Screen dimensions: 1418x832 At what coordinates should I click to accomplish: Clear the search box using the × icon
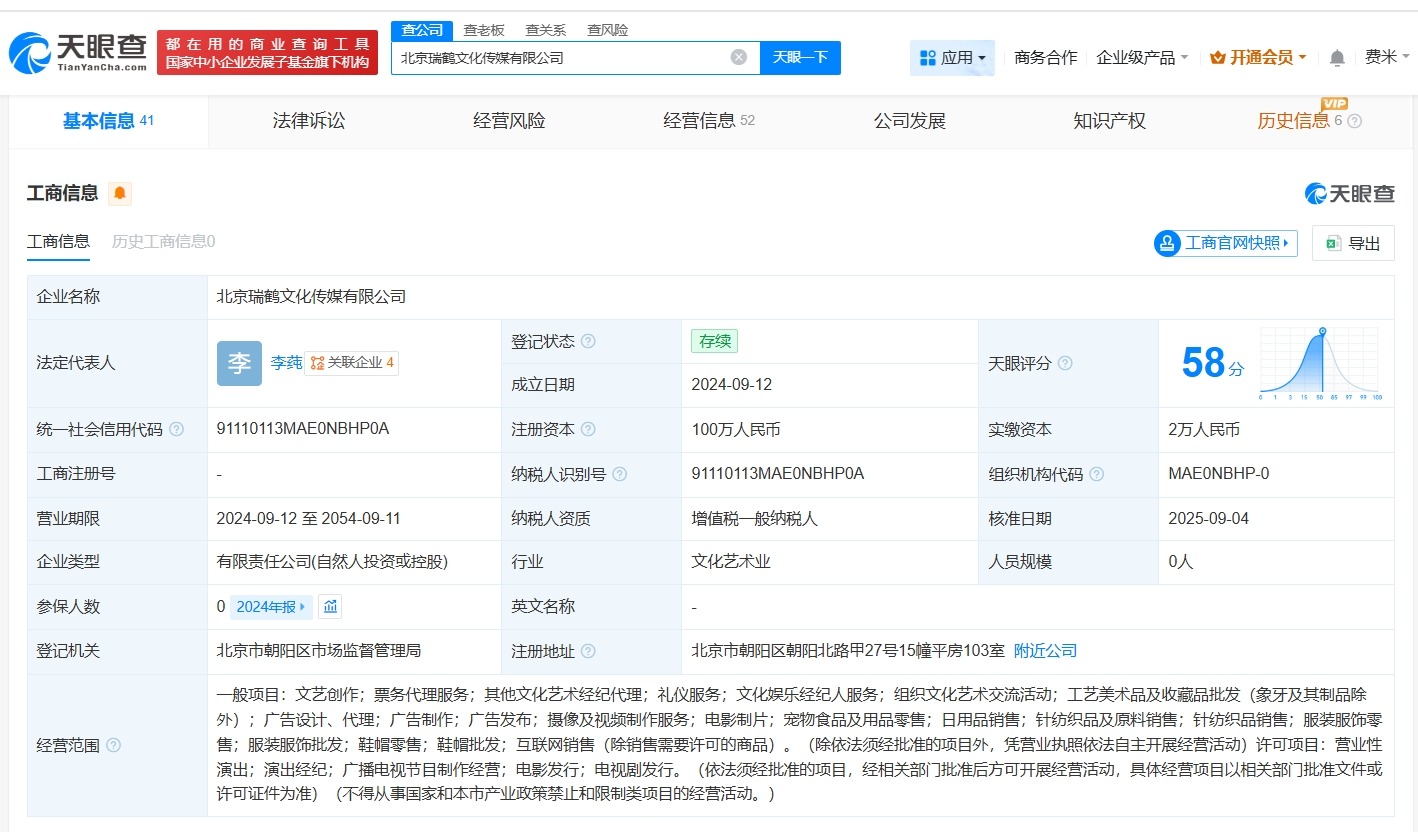click(738, 57)
